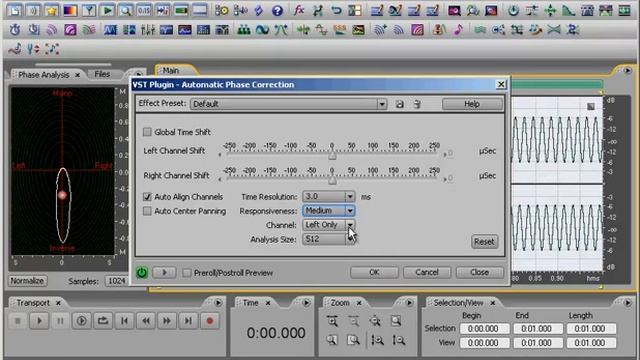Open the Time panel options menu arrow
Screen dimensions: 640x360
point(307,303)
